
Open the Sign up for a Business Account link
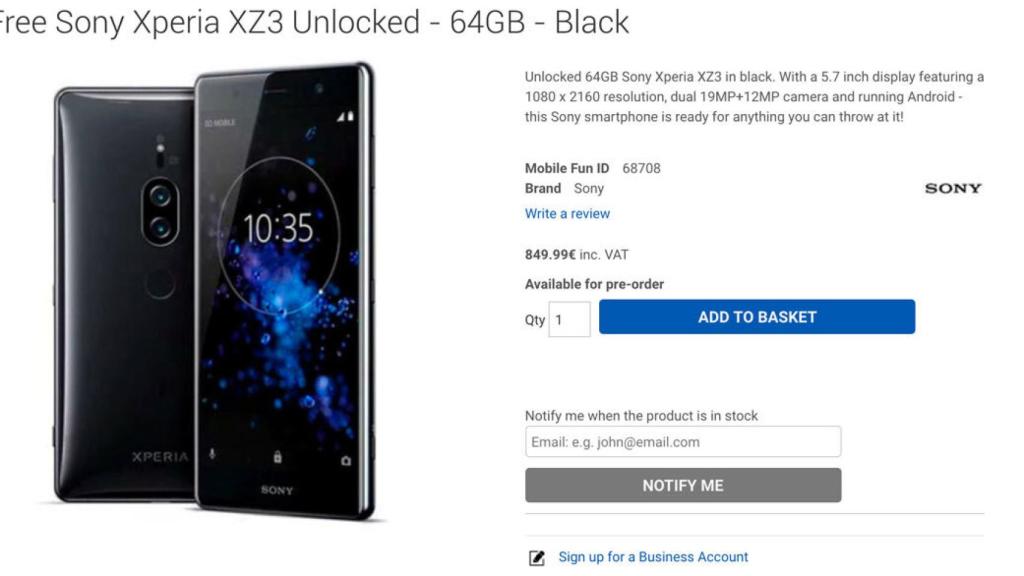[654, 556]
